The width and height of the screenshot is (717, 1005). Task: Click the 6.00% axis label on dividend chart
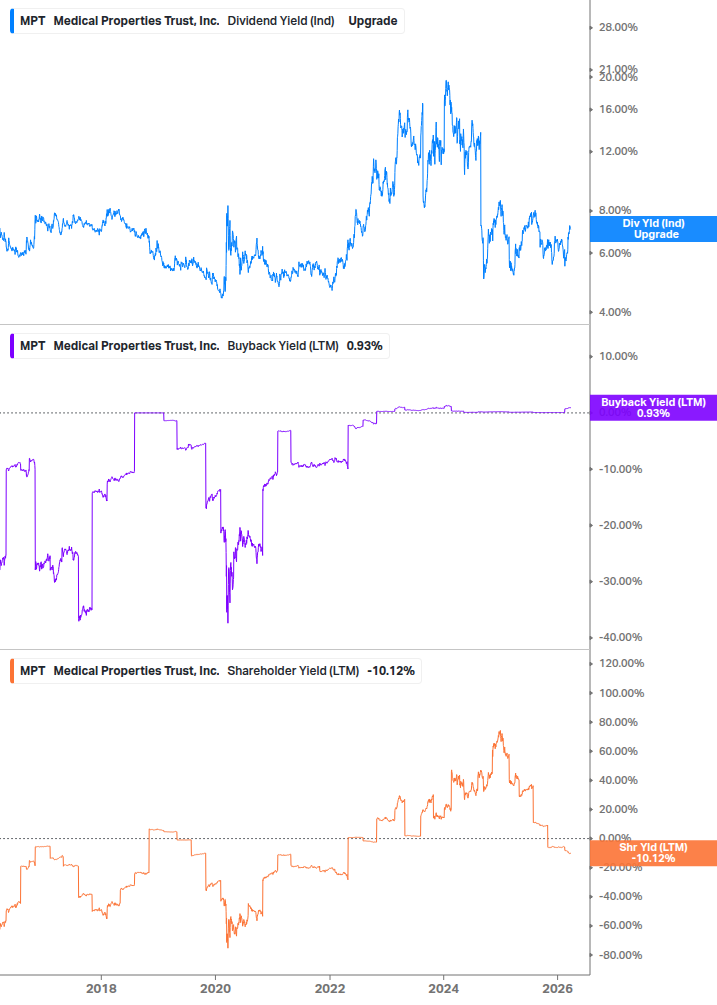click(x=615, y=253)
